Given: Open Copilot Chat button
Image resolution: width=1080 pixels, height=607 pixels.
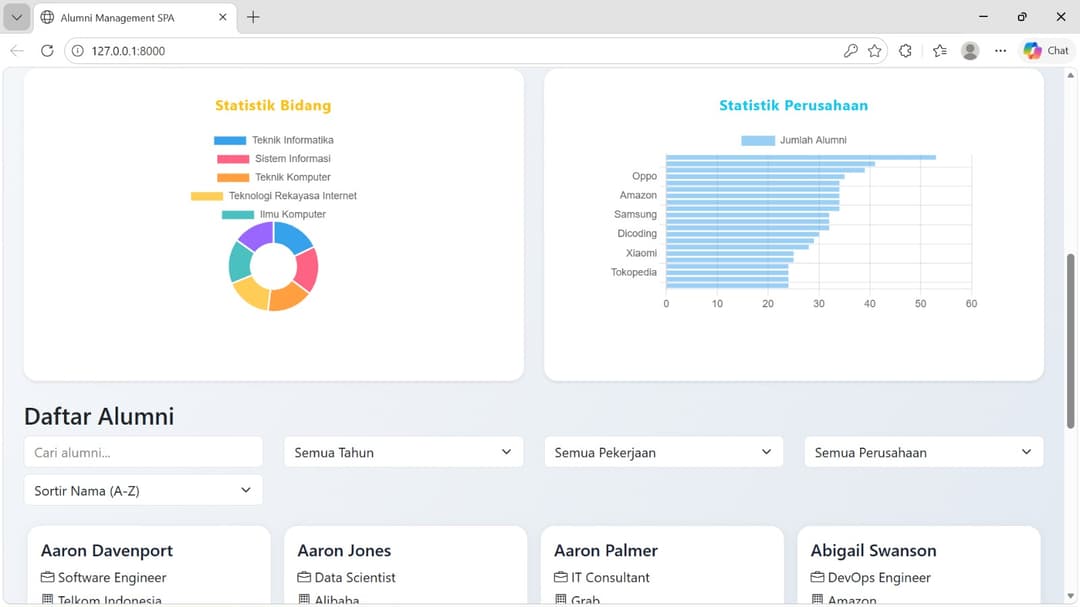Looking at the screenshot, I should click(1046, 50).
